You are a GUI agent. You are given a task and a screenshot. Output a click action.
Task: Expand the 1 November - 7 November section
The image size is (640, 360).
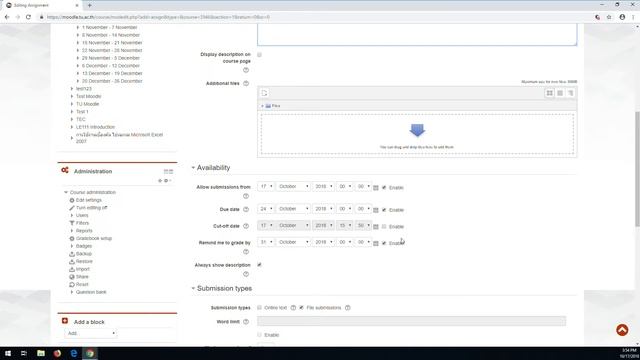coord(78,27)
